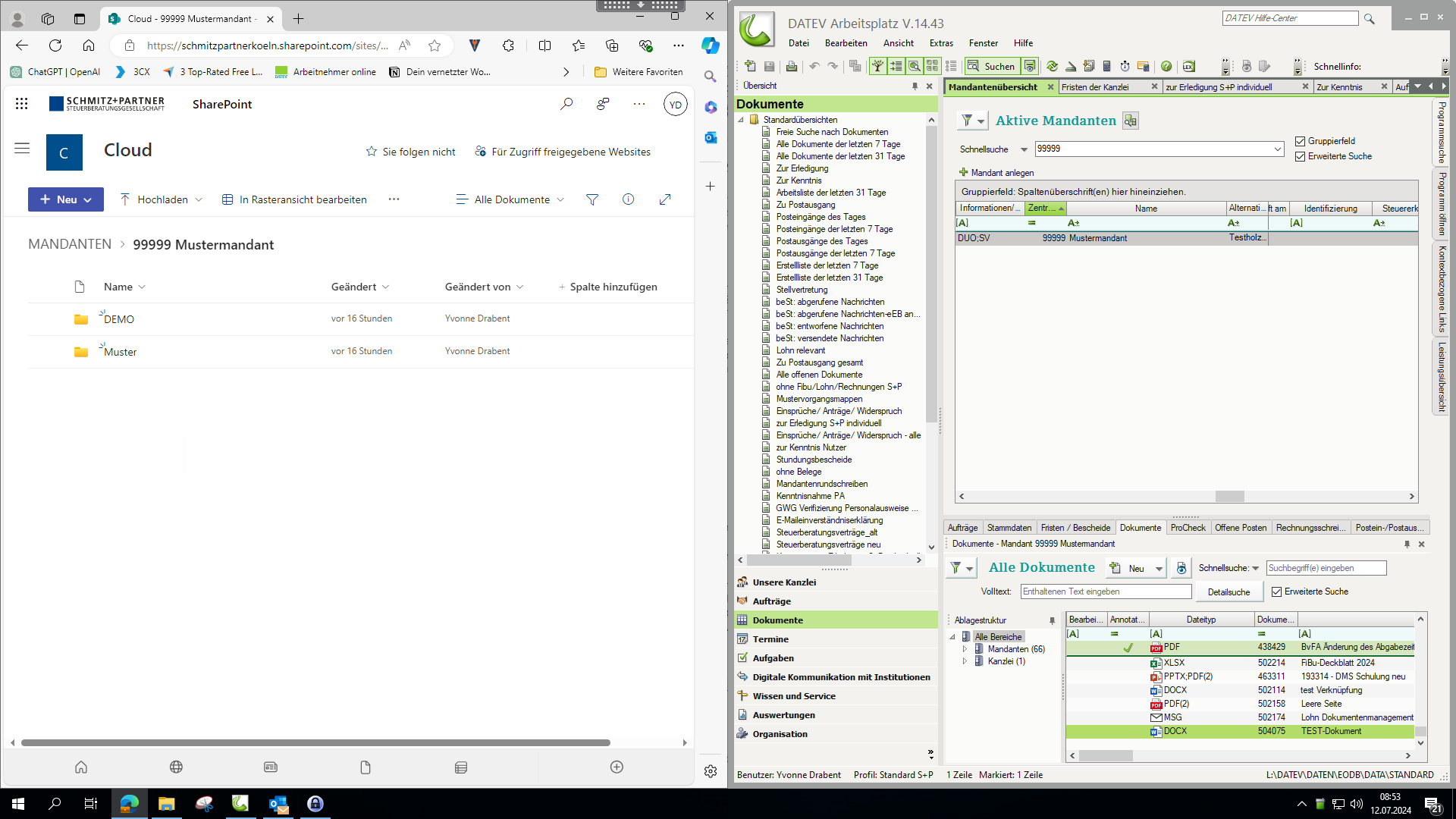Click the Detailsuche button
This screenshot has height=819, width=1456.
[1228, 592]
